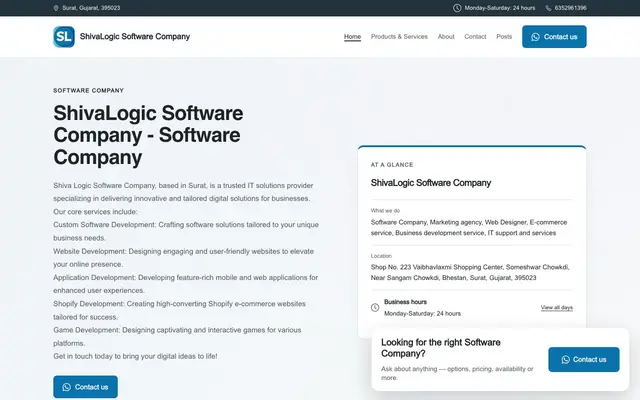Click the SOFTWARE COMPANY label above the headline

88,91
